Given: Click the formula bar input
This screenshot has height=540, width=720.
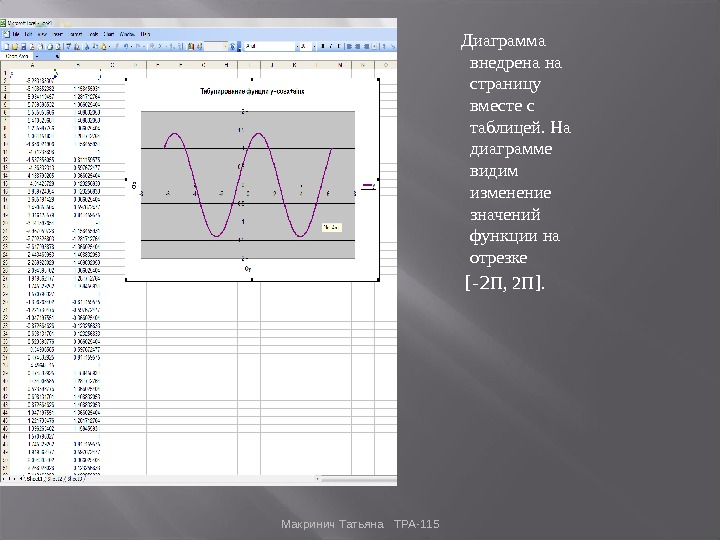Looking at the screenshot, I should [227, 56].
